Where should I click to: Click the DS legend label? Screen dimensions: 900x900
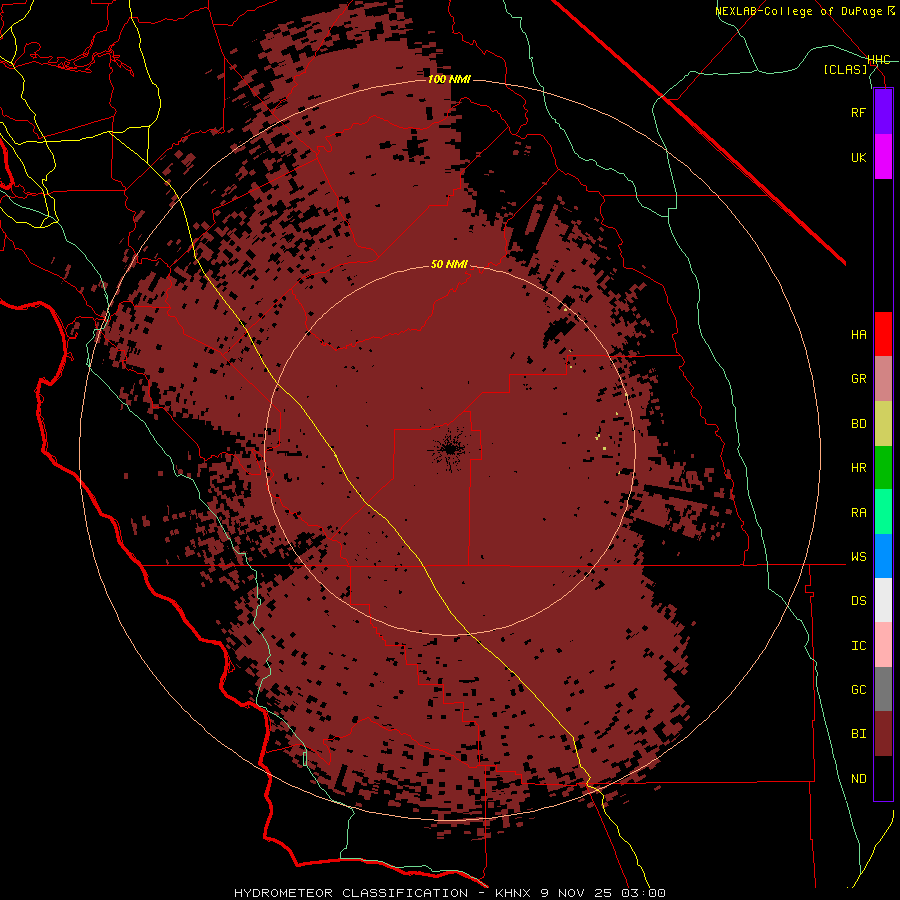[x=859, y=601]
